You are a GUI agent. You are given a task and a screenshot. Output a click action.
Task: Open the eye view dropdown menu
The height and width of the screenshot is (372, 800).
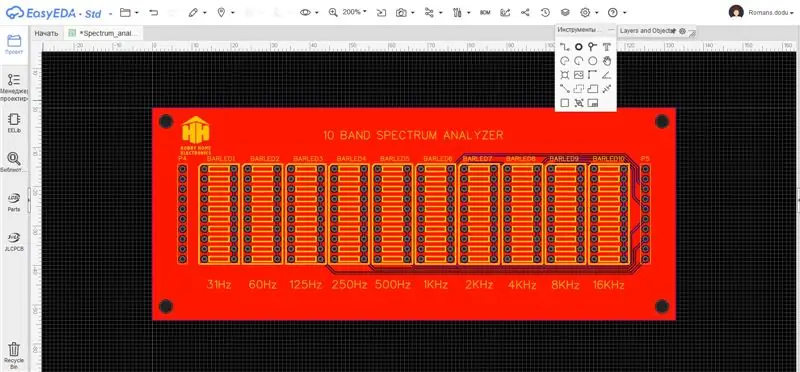coord(309,12)
